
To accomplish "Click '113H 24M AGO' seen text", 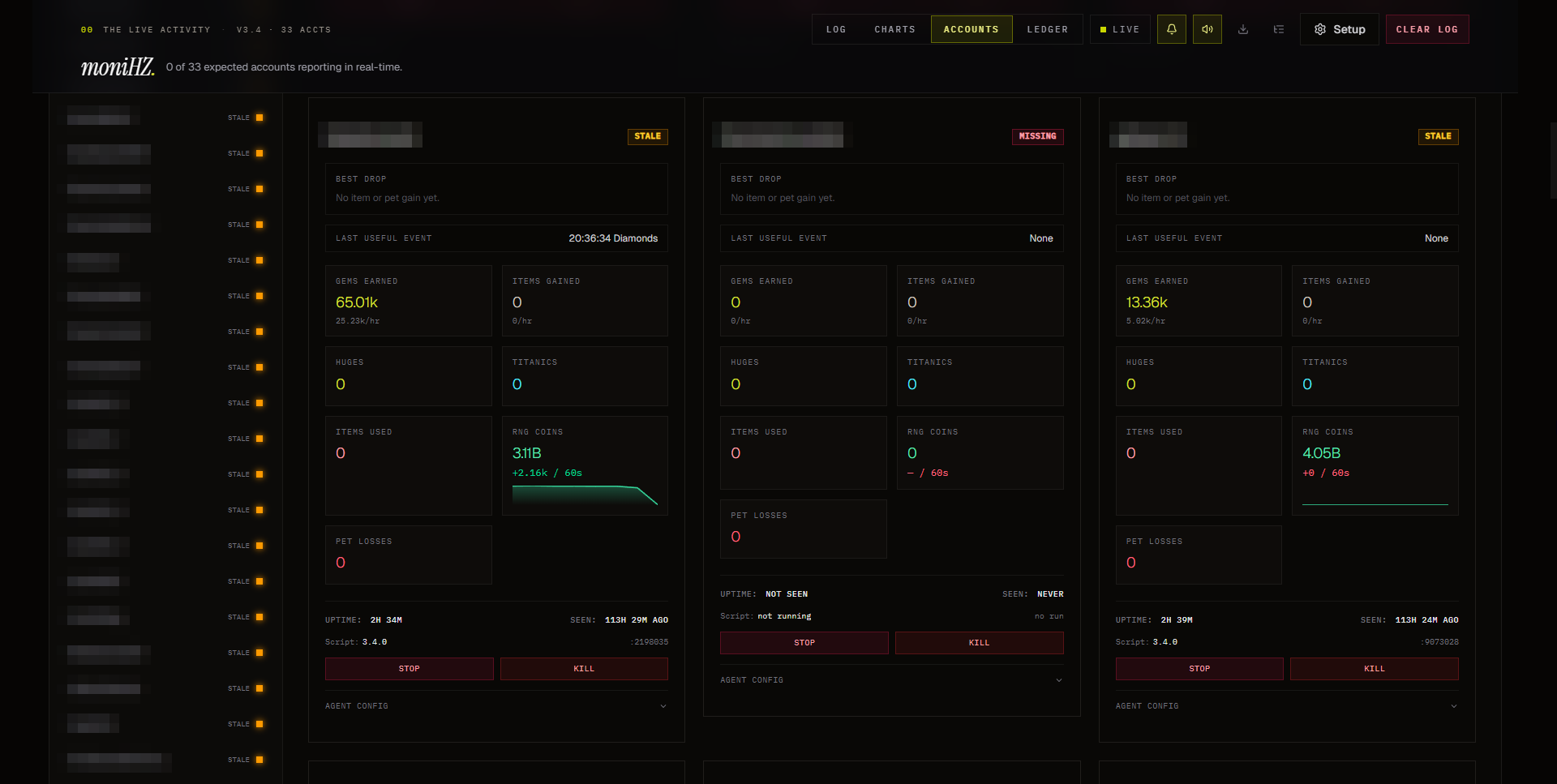I will (x=1426, y=620).
